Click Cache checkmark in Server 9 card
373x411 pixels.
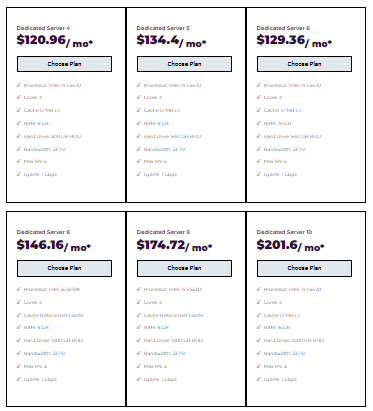click(139, 315)
